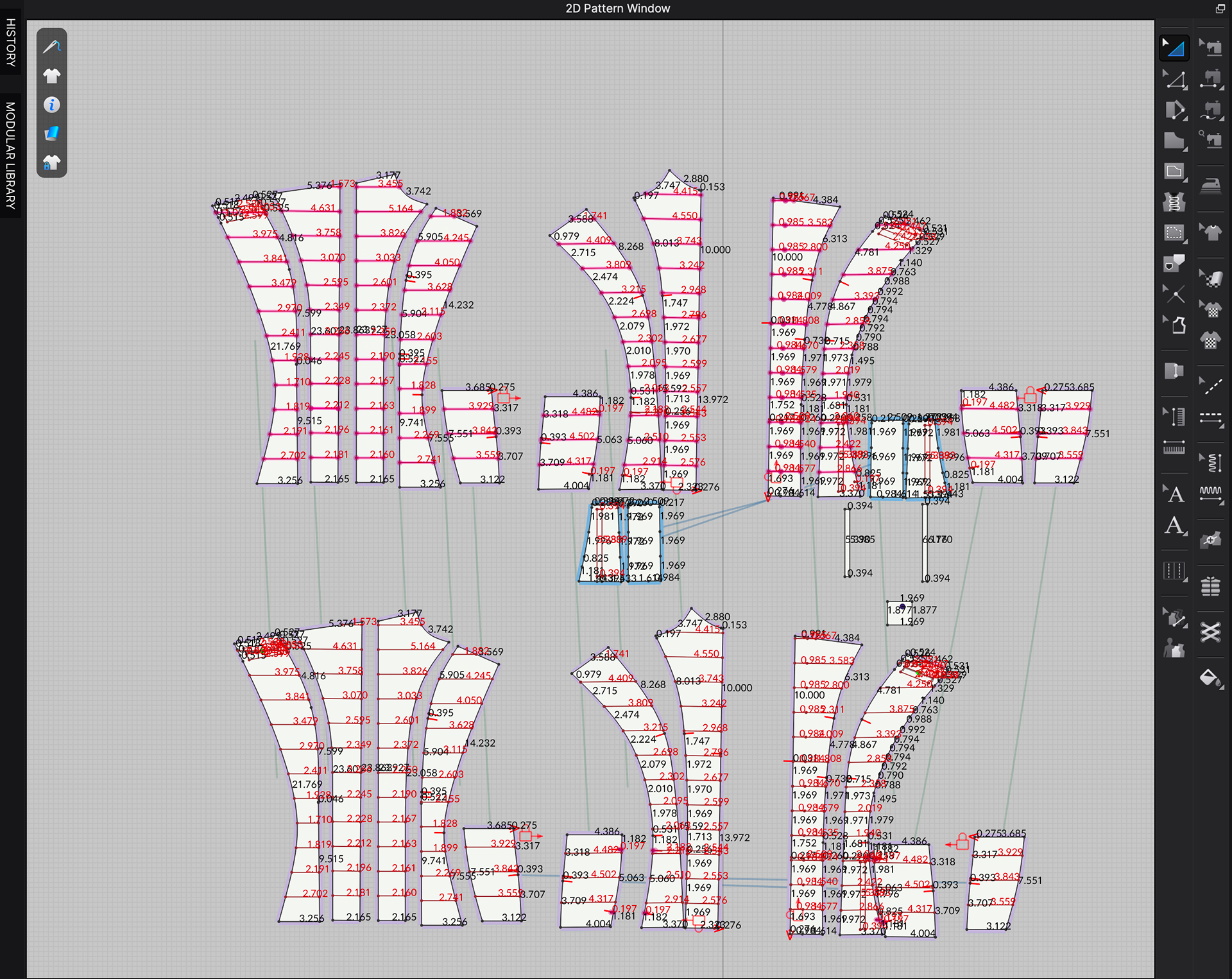This screenshot has height=979, width=1232.
Task: Open the HISTORY side tab
Action: pyautogui.click(x=10, y=42)
